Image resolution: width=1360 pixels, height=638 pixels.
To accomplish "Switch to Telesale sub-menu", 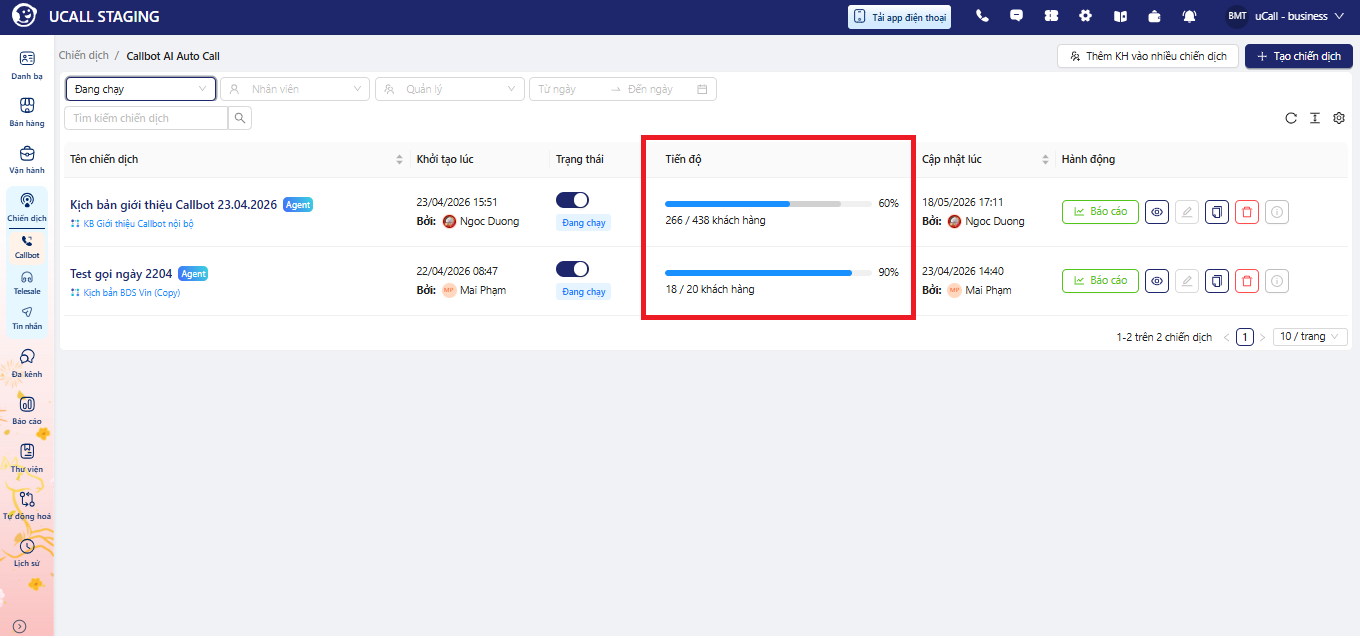I will pyautogui.click(x=27, y=283).
